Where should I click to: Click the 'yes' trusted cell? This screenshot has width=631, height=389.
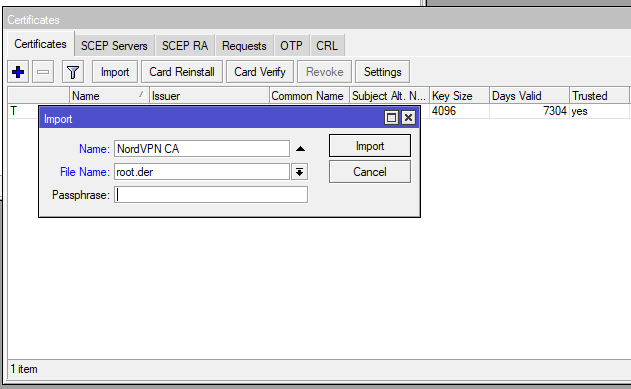(x=599, y=111)
